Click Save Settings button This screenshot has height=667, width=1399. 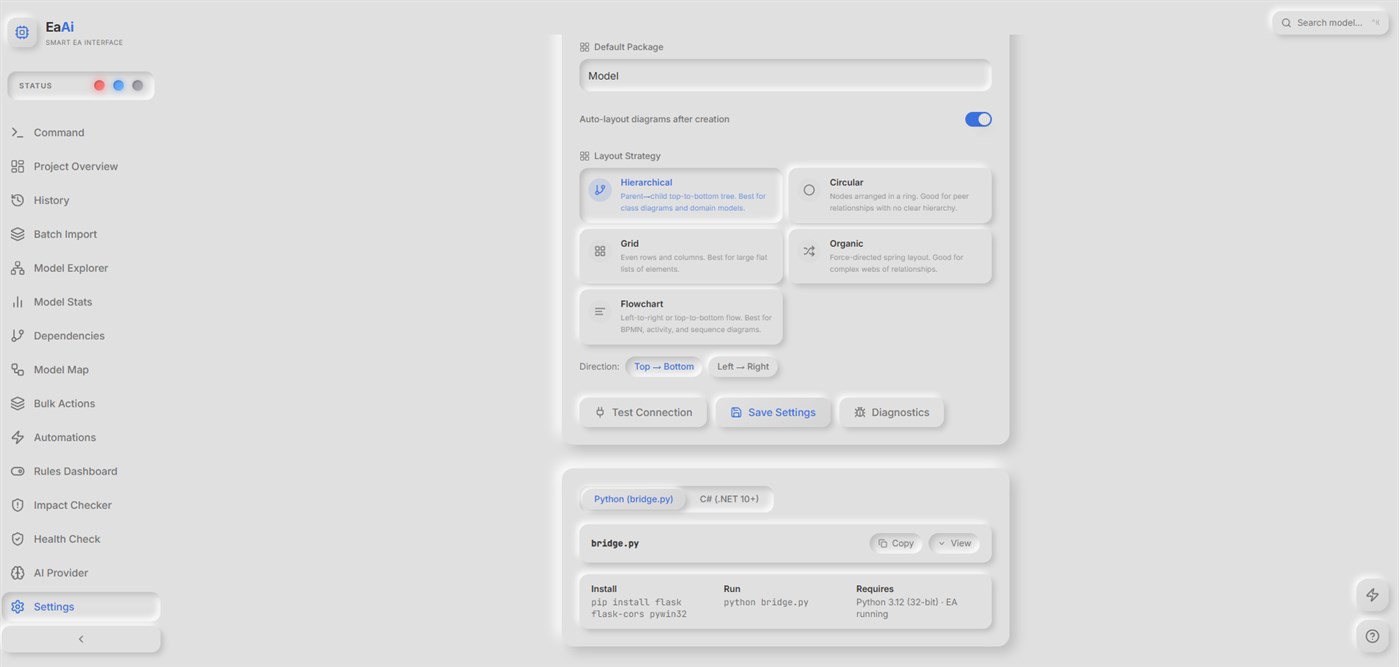[773, 412]
